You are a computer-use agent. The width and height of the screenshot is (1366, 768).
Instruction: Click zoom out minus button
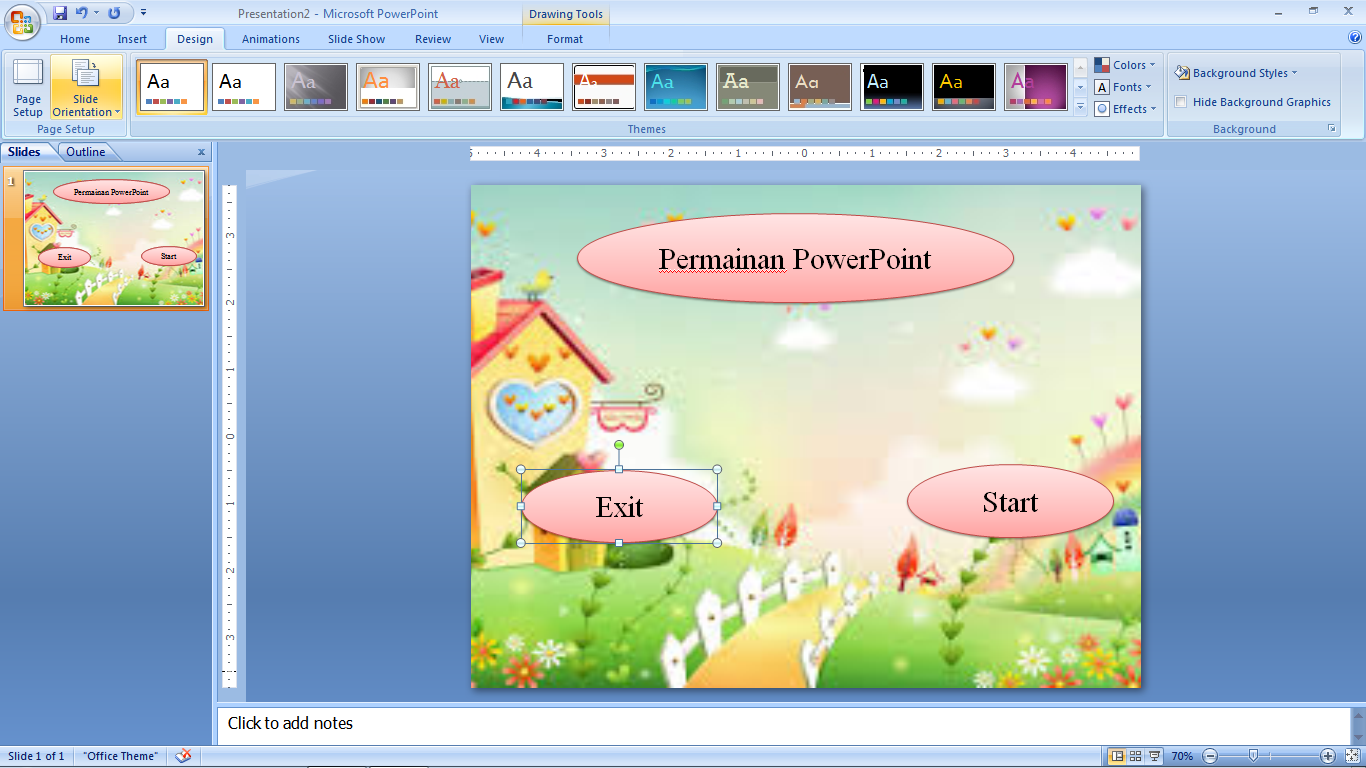pos(1209,756)
